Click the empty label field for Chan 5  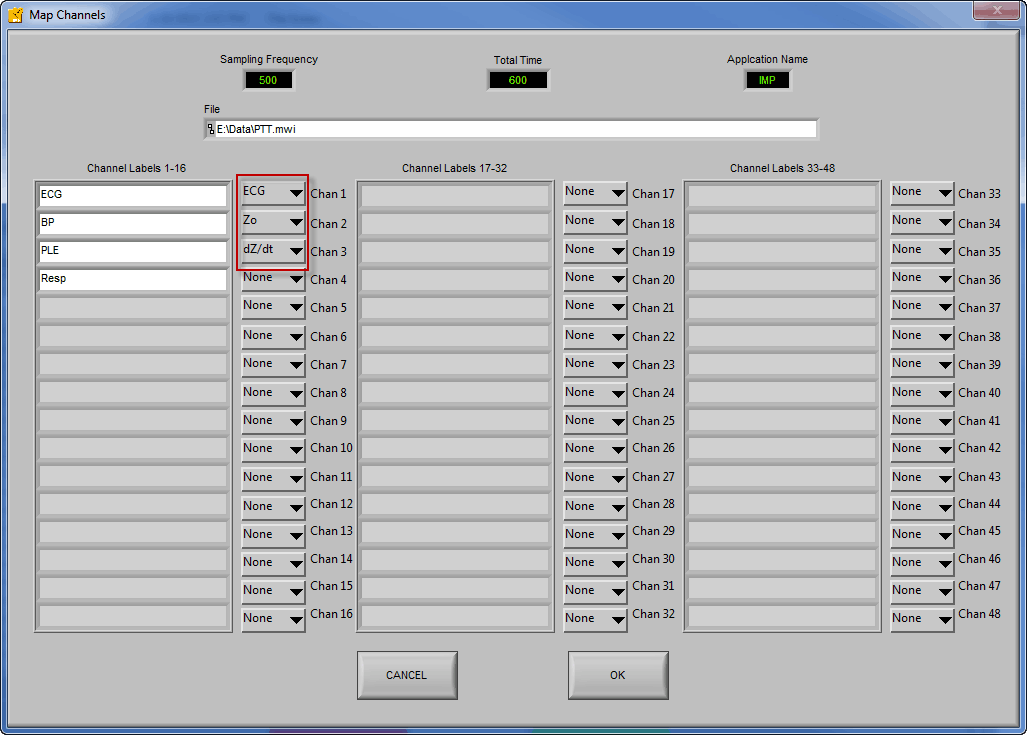pos(132,308)
